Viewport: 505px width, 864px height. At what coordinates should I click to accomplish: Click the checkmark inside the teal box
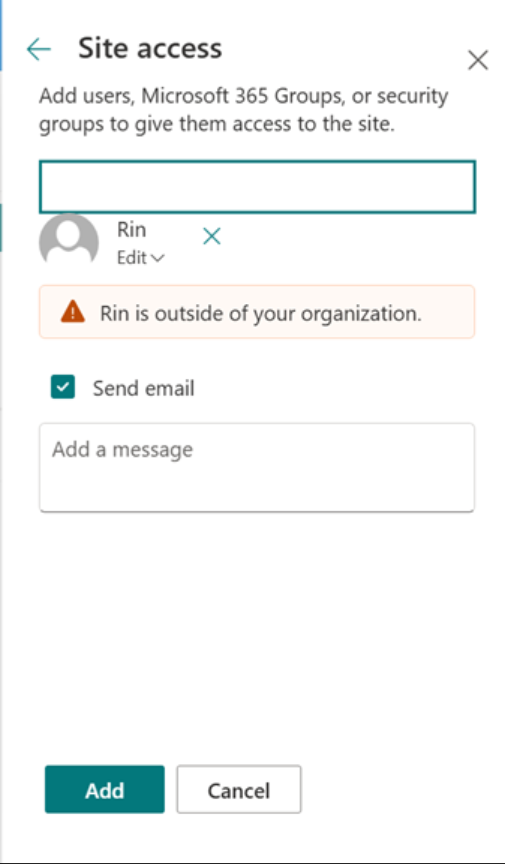click(x=63, y=387)
